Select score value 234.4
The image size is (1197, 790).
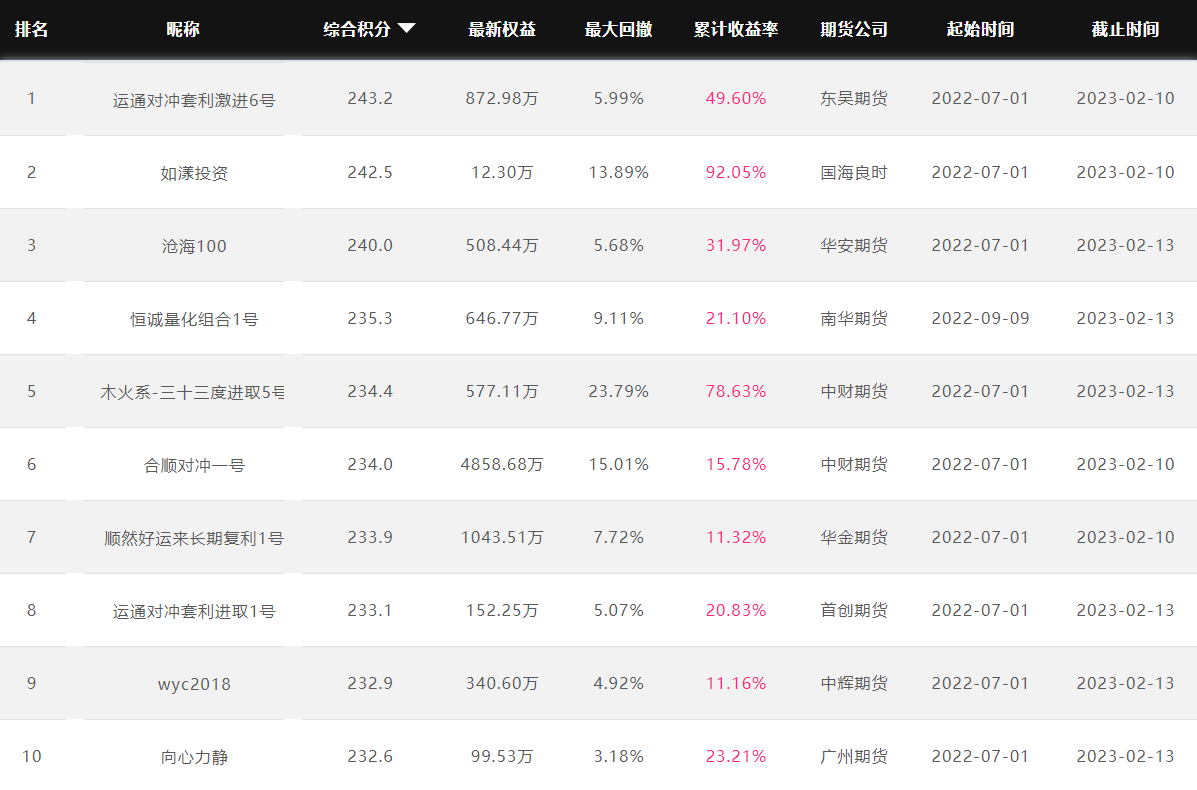(370, 392)
